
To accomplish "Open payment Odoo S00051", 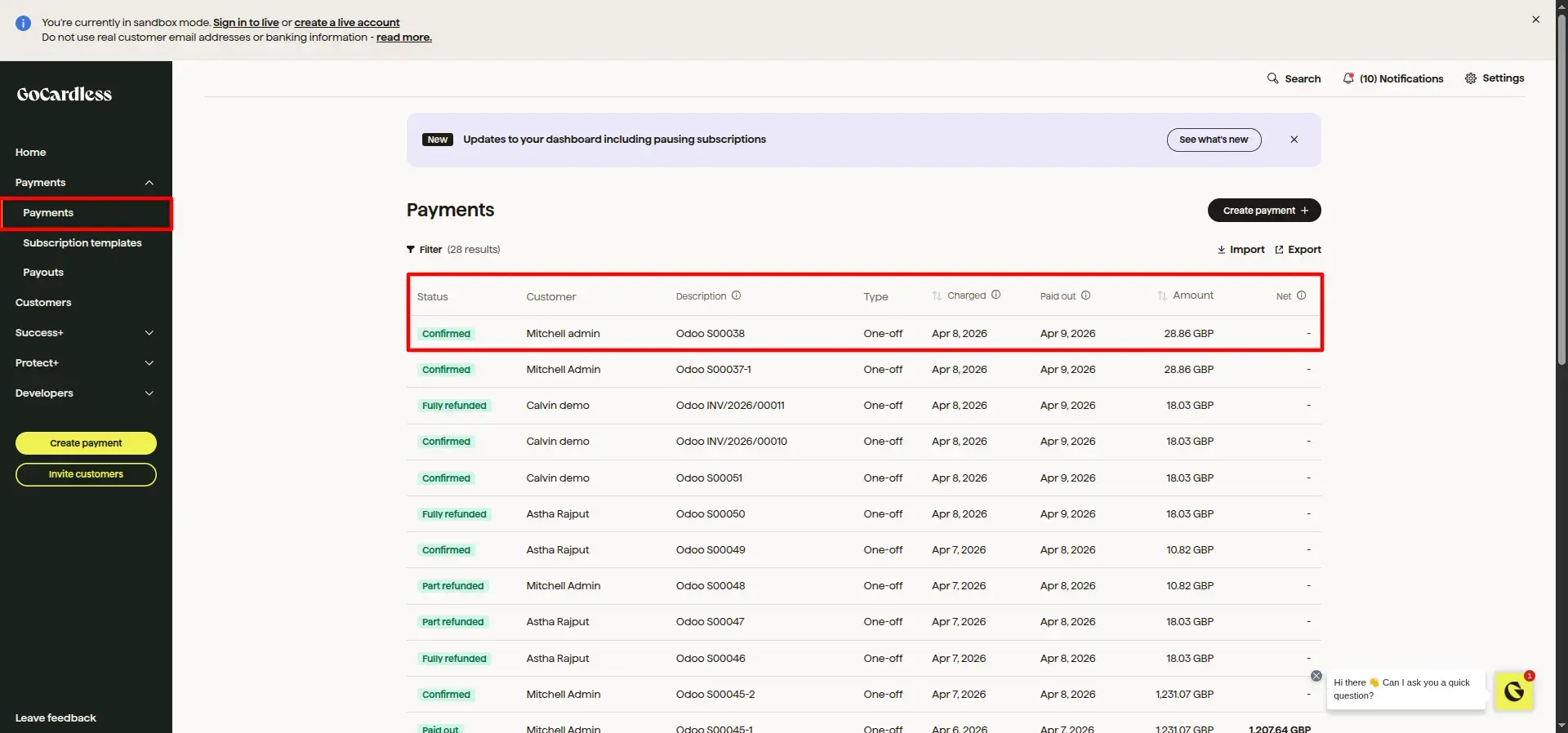I will tap(864, 478).
